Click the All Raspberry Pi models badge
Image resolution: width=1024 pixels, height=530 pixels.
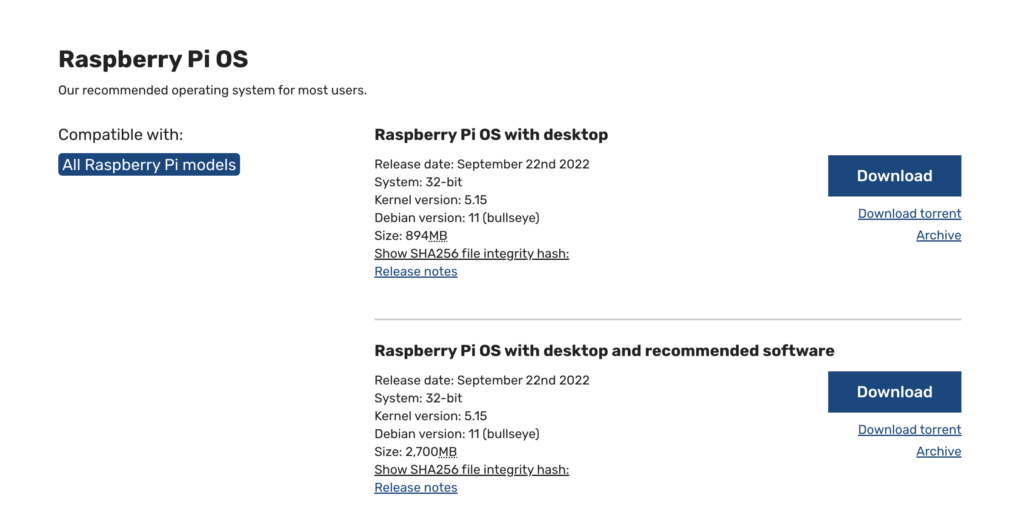pos(149,165)
